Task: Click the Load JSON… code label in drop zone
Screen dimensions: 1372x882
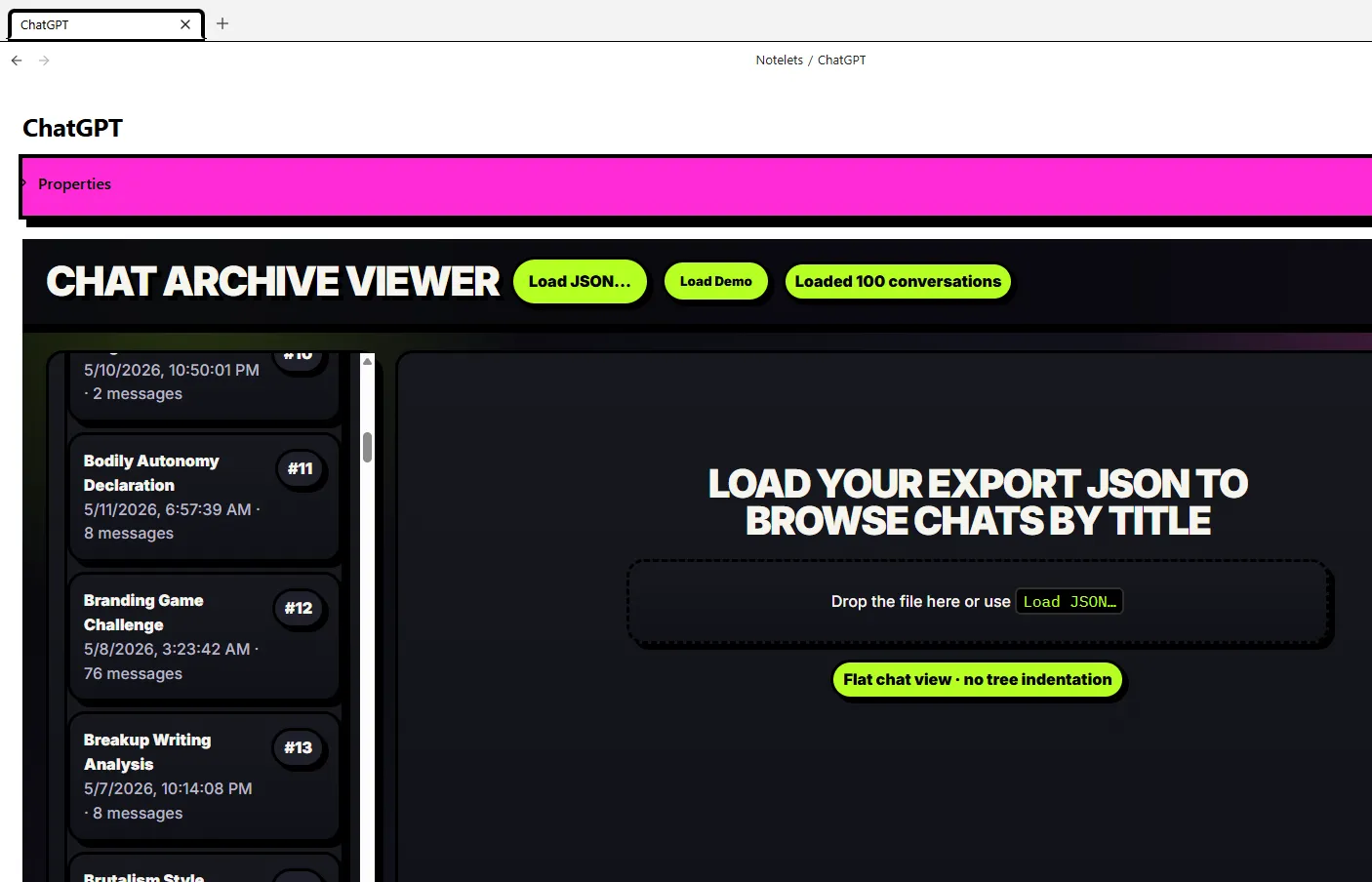Action: pos(1069,602)
